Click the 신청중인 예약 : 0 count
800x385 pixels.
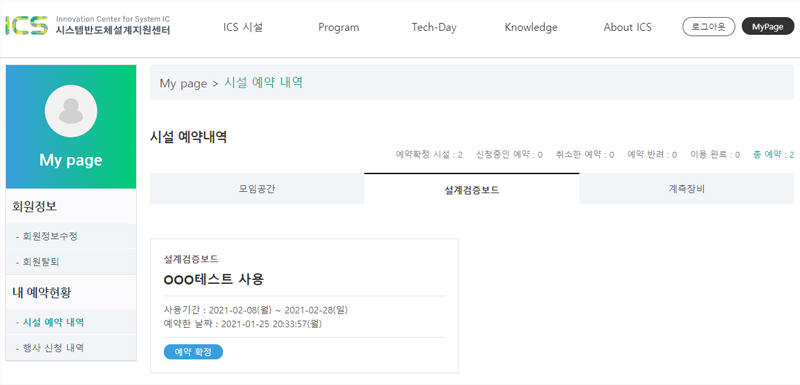pyautogui.click(x=509, y=155)
